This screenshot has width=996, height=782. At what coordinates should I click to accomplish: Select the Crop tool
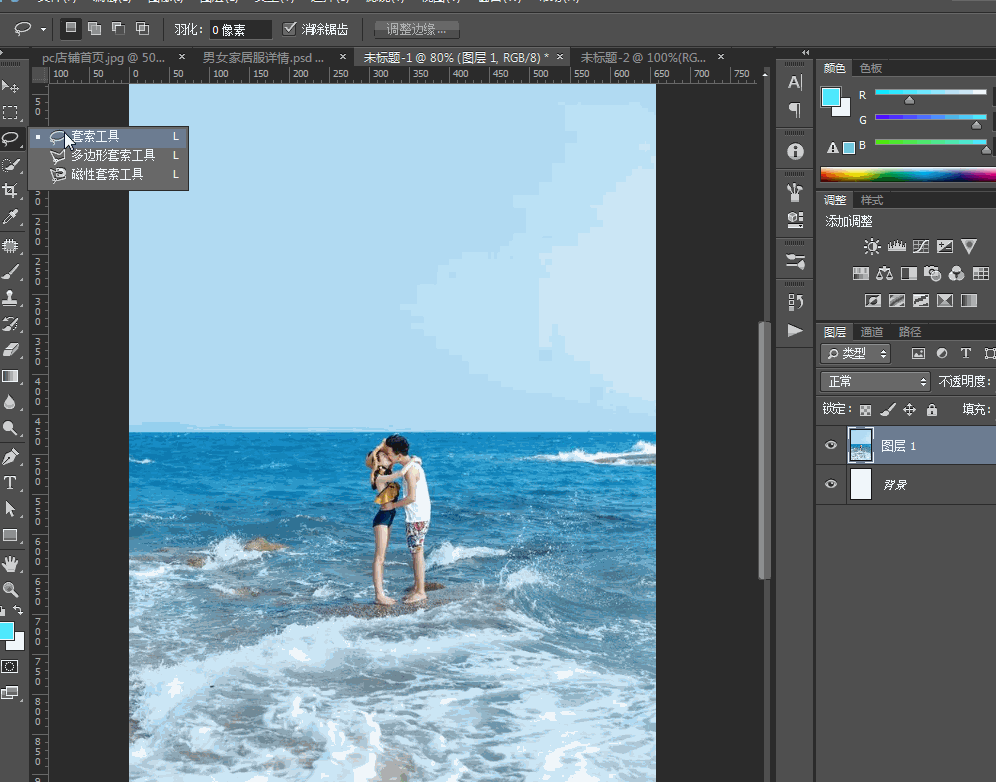point(10,191)
